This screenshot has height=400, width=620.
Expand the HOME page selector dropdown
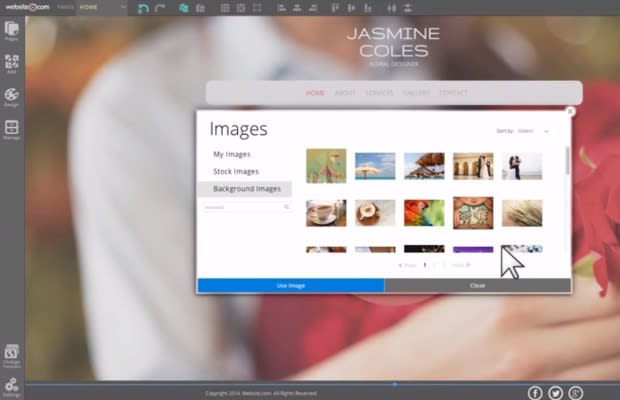[x=103, y=7]
